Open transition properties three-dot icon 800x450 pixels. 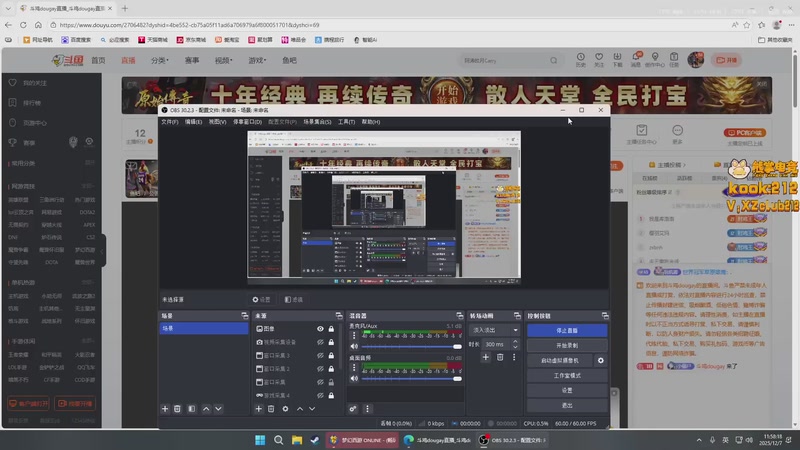(514, 357)
